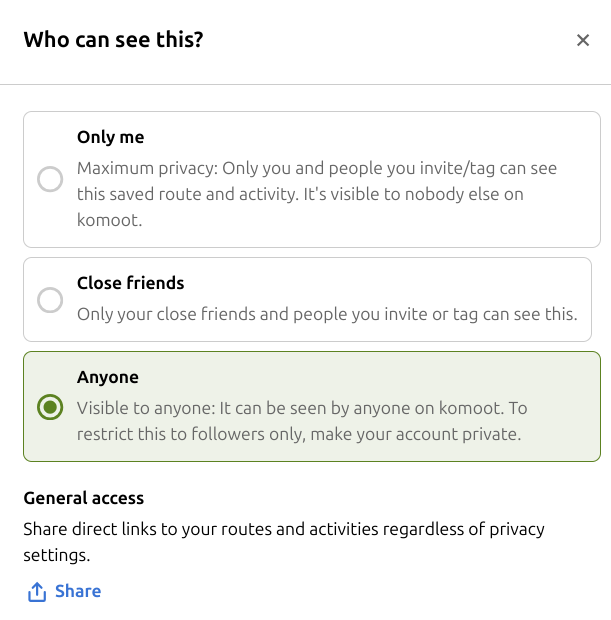The height and width of the screenshot is (620, 611).
Task: Choose the Only me privacy card
Action: (312, 180)
